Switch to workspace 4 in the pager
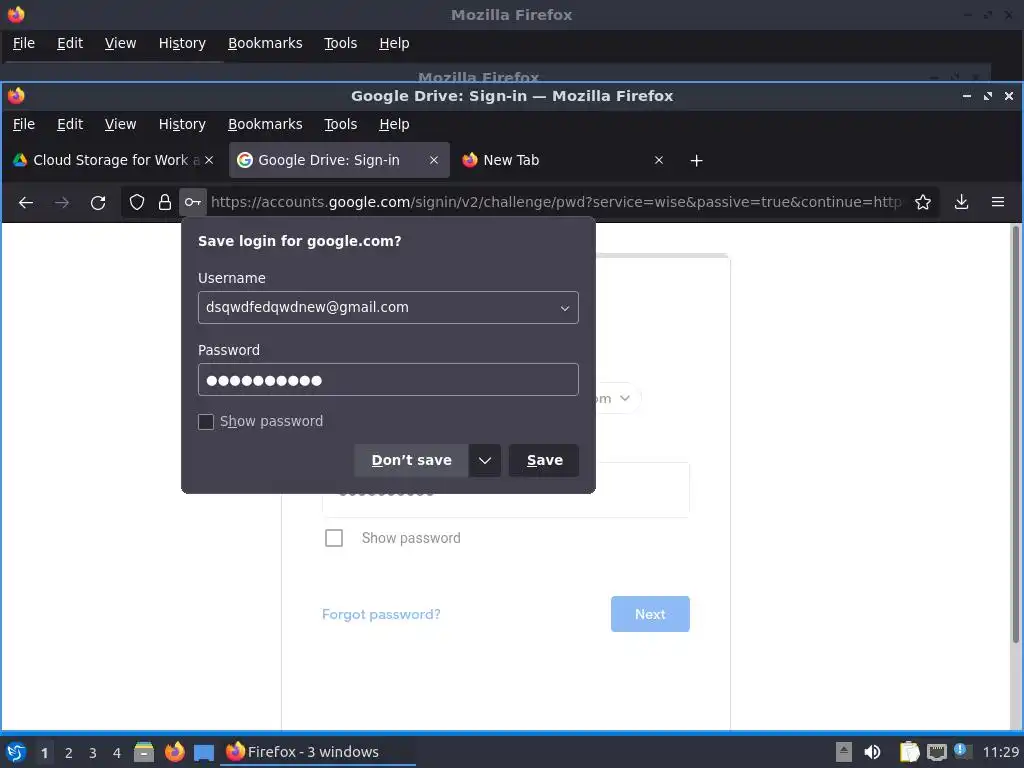 tap(117, 753)
